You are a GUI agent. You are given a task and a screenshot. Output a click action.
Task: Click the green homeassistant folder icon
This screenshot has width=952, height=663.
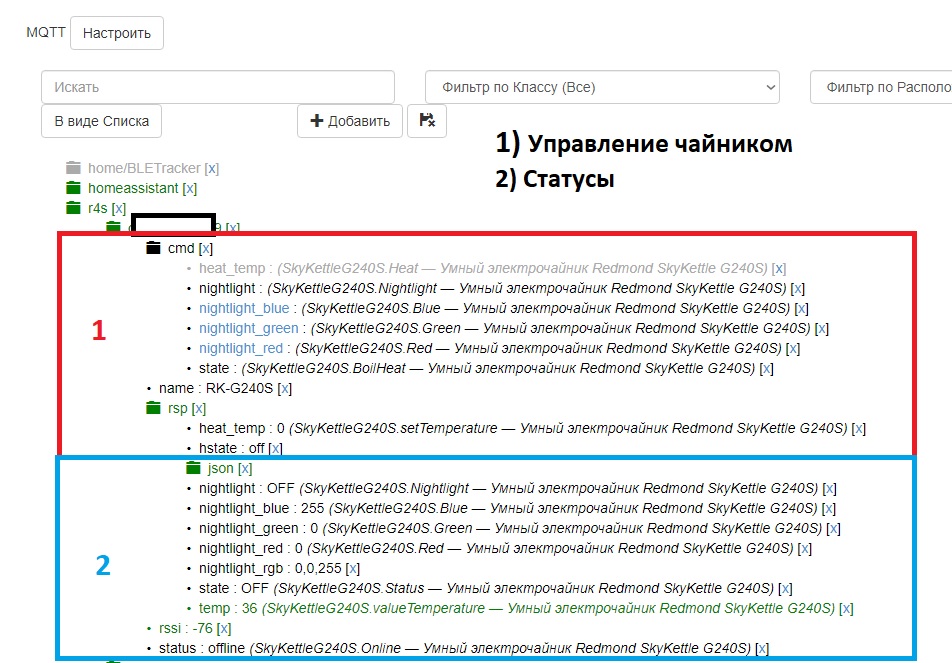72,188
